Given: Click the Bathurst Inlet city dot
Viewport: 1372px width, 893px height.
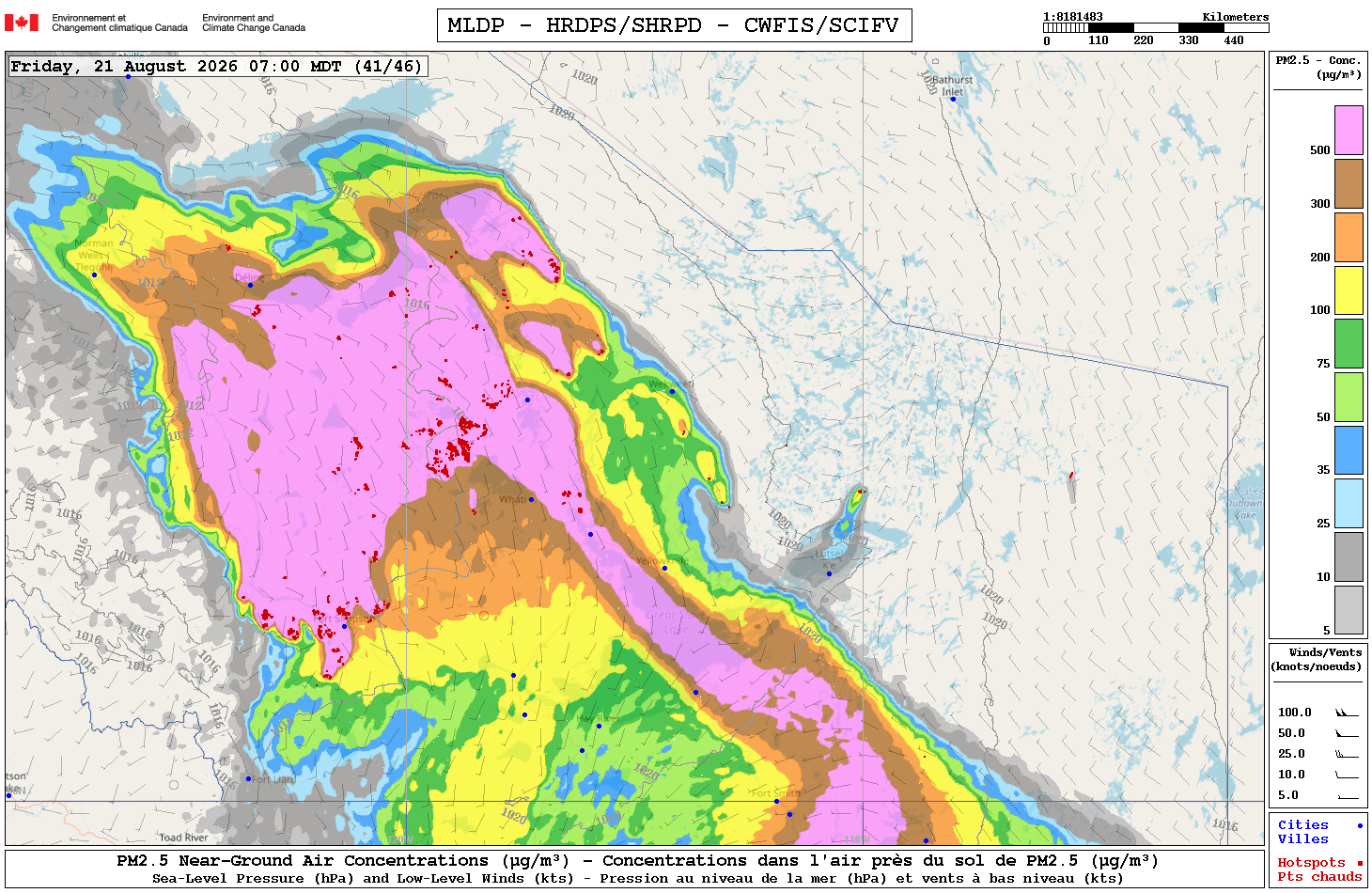Looking at the screenshot, I should [x=953, y=99].
